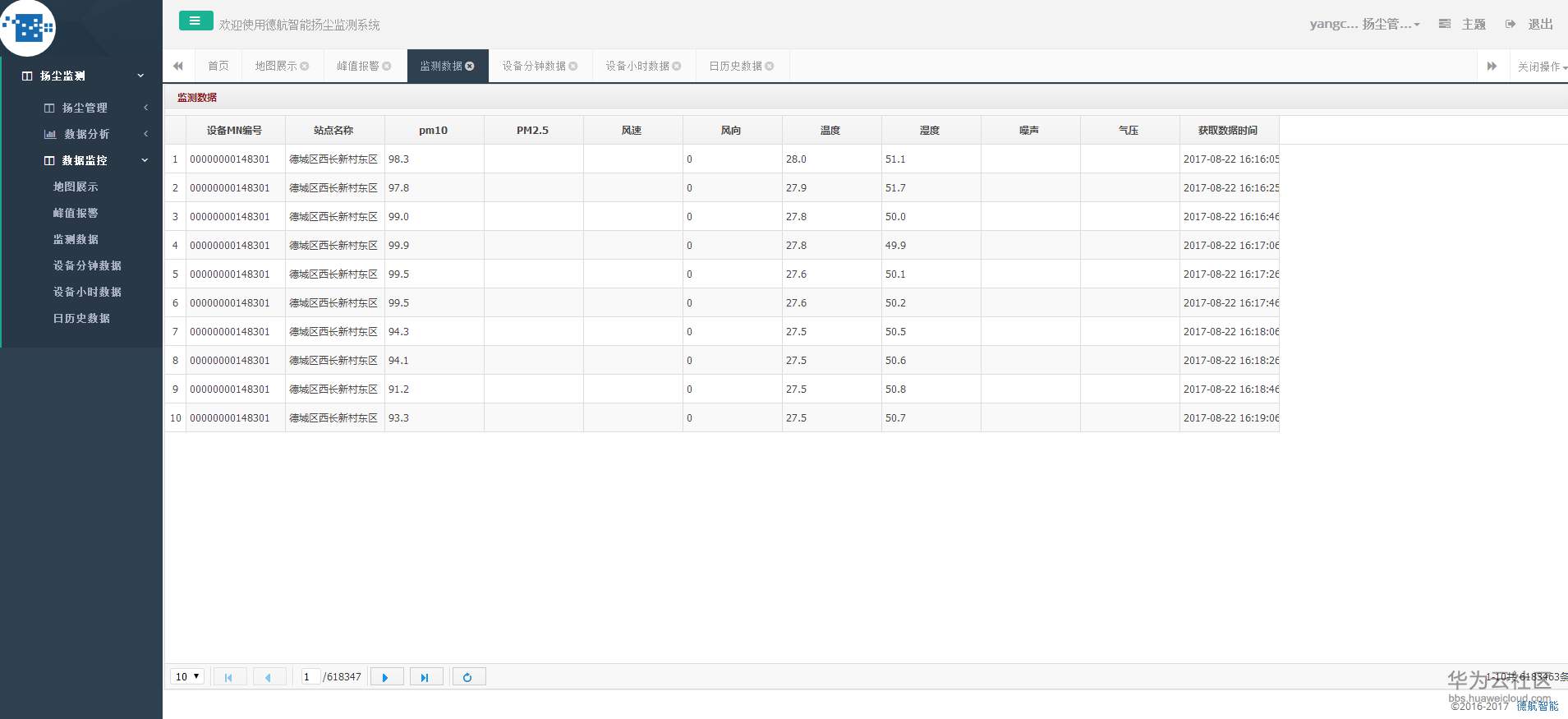Click the 数据监控 sidebar icon

click(49, 161)
